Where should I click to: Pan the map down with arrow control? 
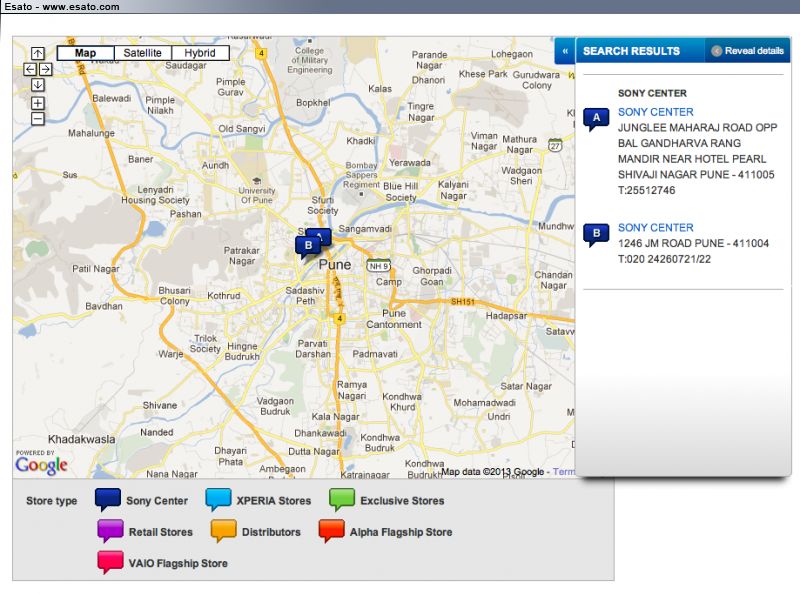pos(37,85)
